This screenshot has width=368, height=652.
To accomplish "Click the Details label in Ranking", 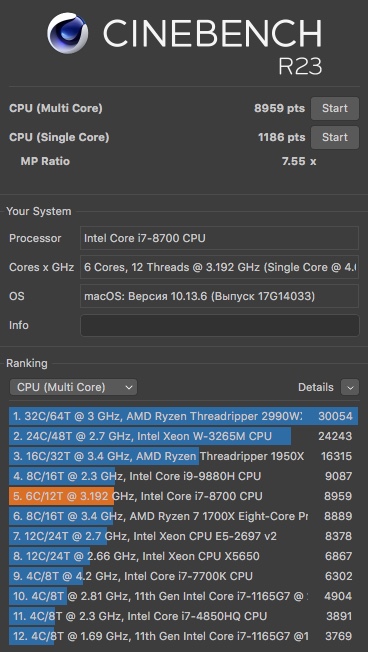I will pos(316,387).
